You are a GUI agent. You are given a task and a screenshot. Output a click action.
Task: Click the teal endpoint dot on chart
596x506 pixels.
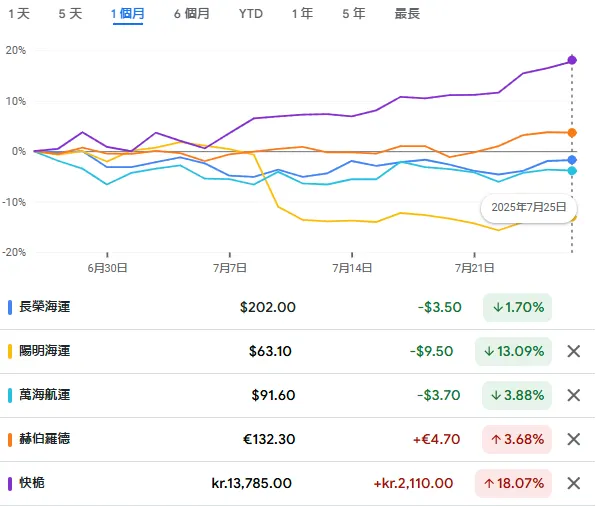tap(572, 171)
